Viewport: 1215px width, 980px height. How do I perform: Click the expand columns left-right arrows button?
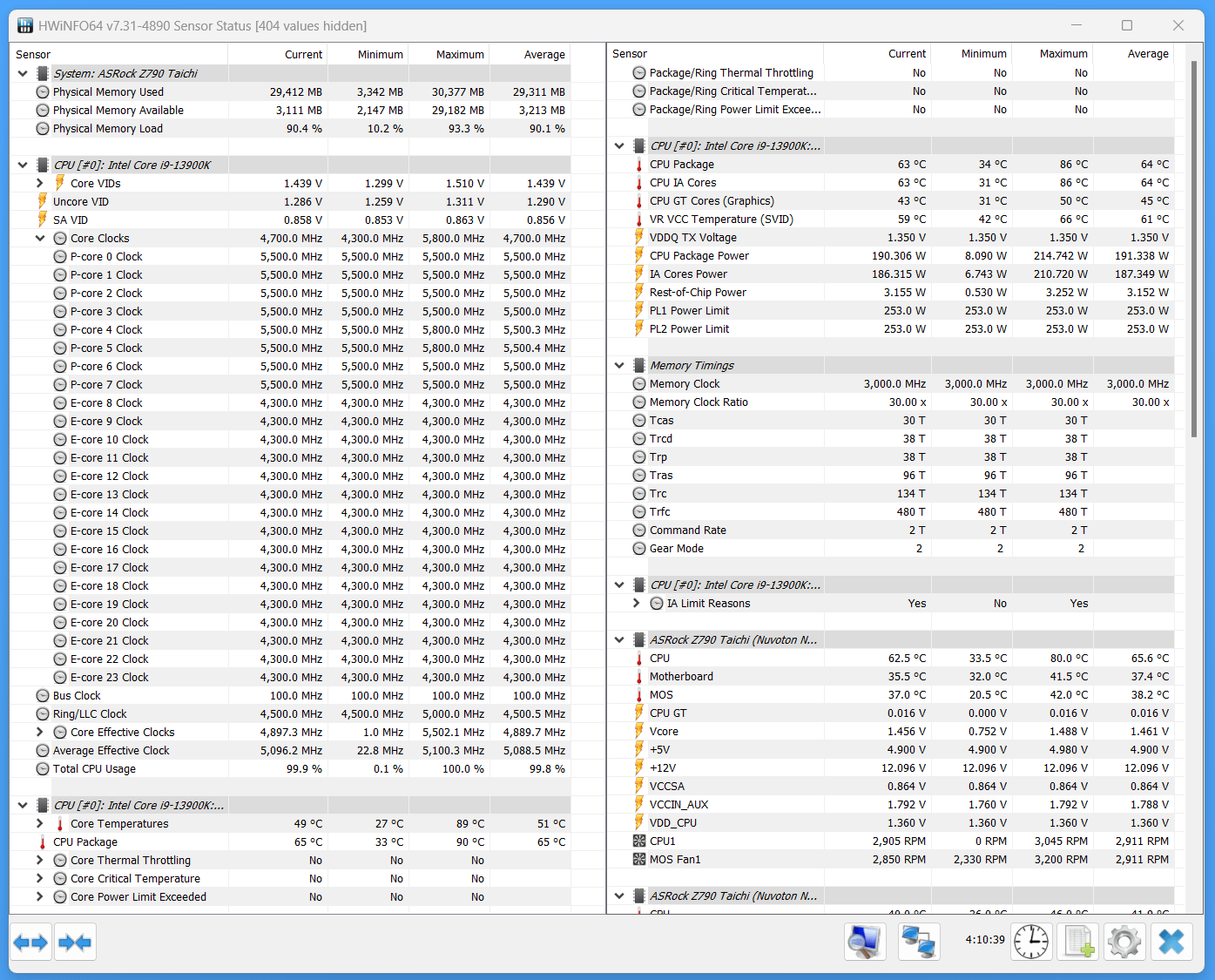(30, 943)
